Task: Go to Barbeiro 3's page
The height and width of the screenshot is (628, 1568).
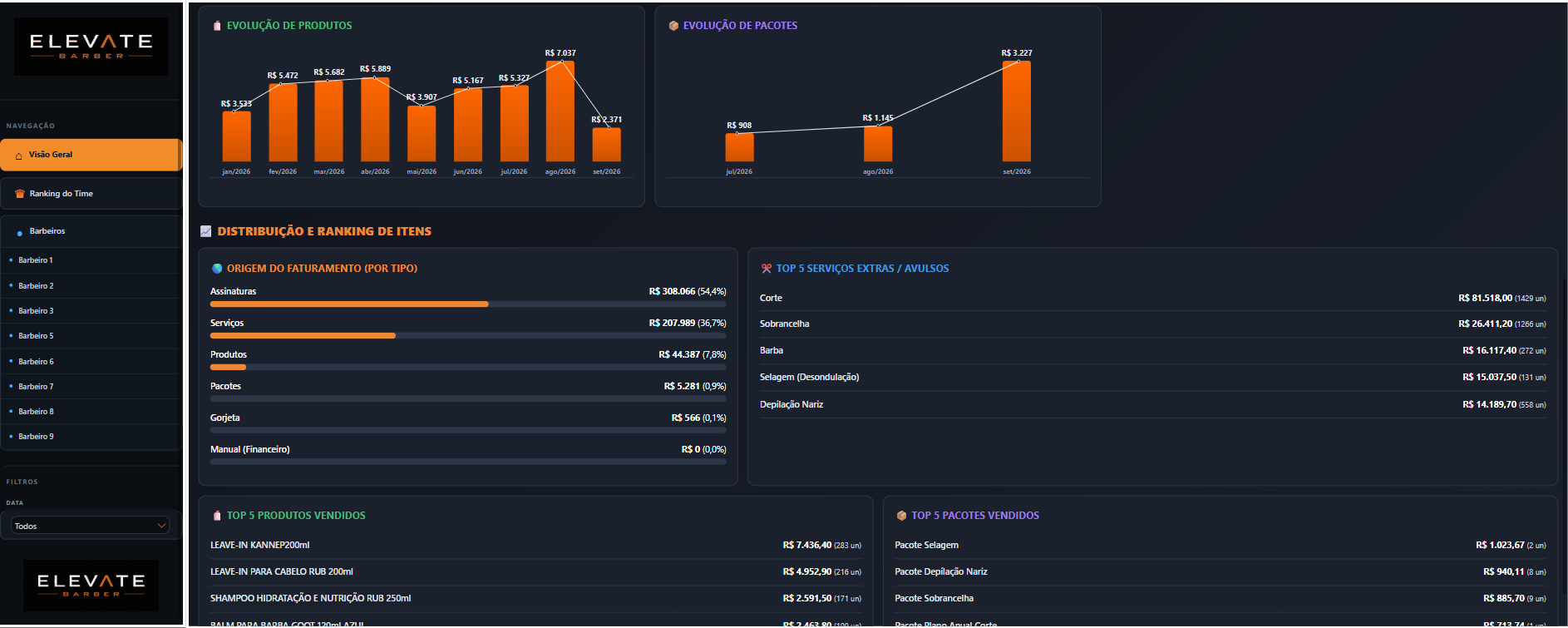Action: coord(91,311)
